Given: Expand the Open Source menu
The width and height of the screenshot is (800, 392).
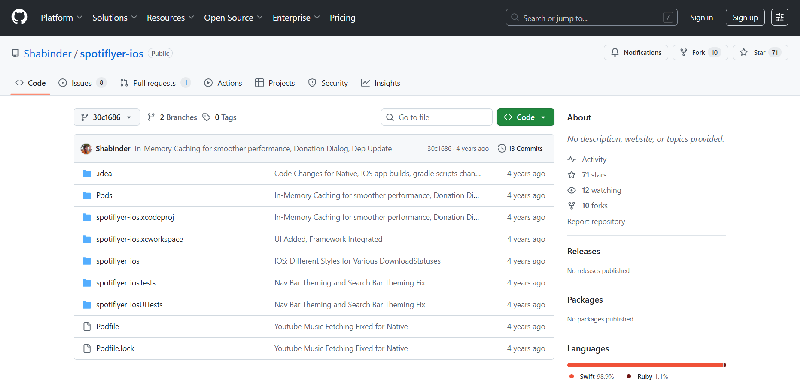Looking at the screenshot, I should click(233, 18).
